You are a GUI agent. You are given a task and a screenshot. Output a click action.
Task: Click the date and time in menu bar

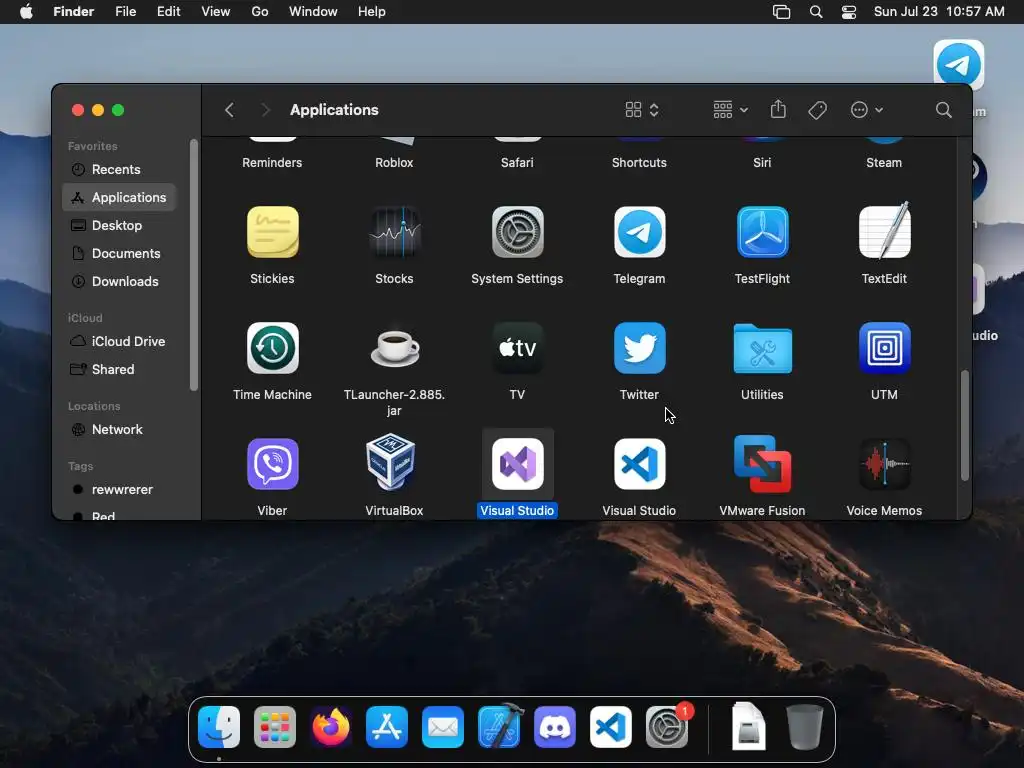pyautogui.click(x=939, y=12)
